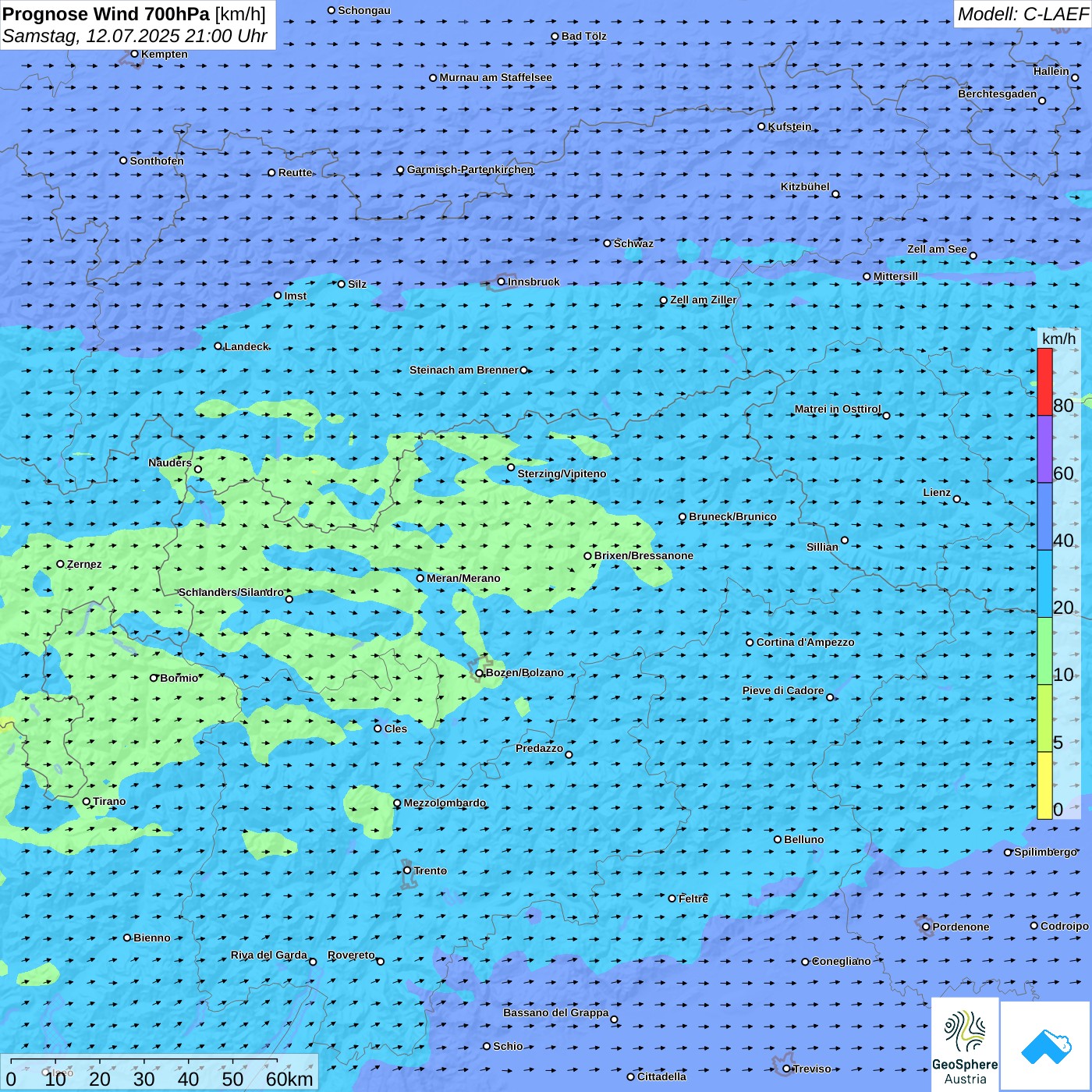Click the Sterzing/Vipiteno label

point(562,473)
